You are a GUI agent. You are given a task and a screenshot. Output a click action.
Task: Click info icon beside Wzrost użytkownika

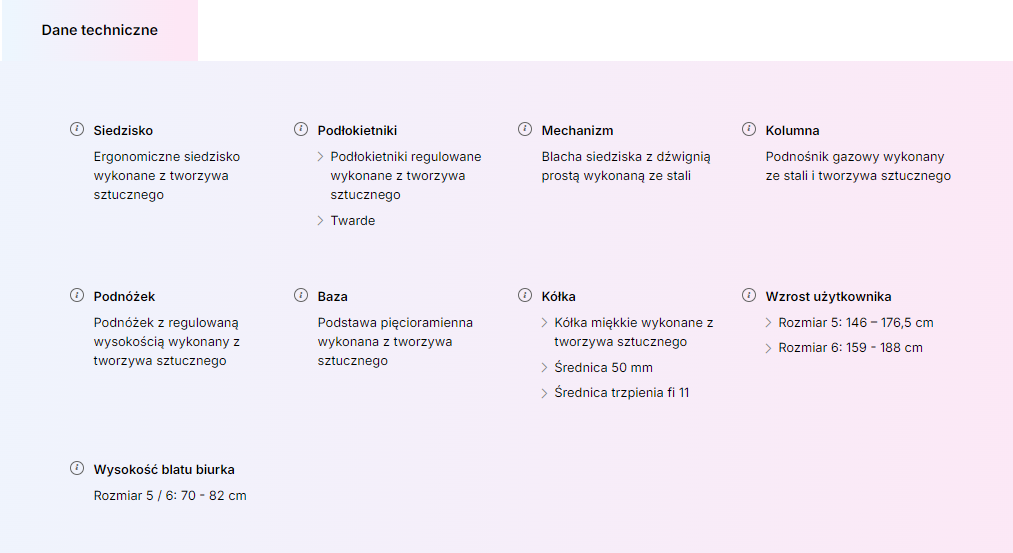coord(749,295)
